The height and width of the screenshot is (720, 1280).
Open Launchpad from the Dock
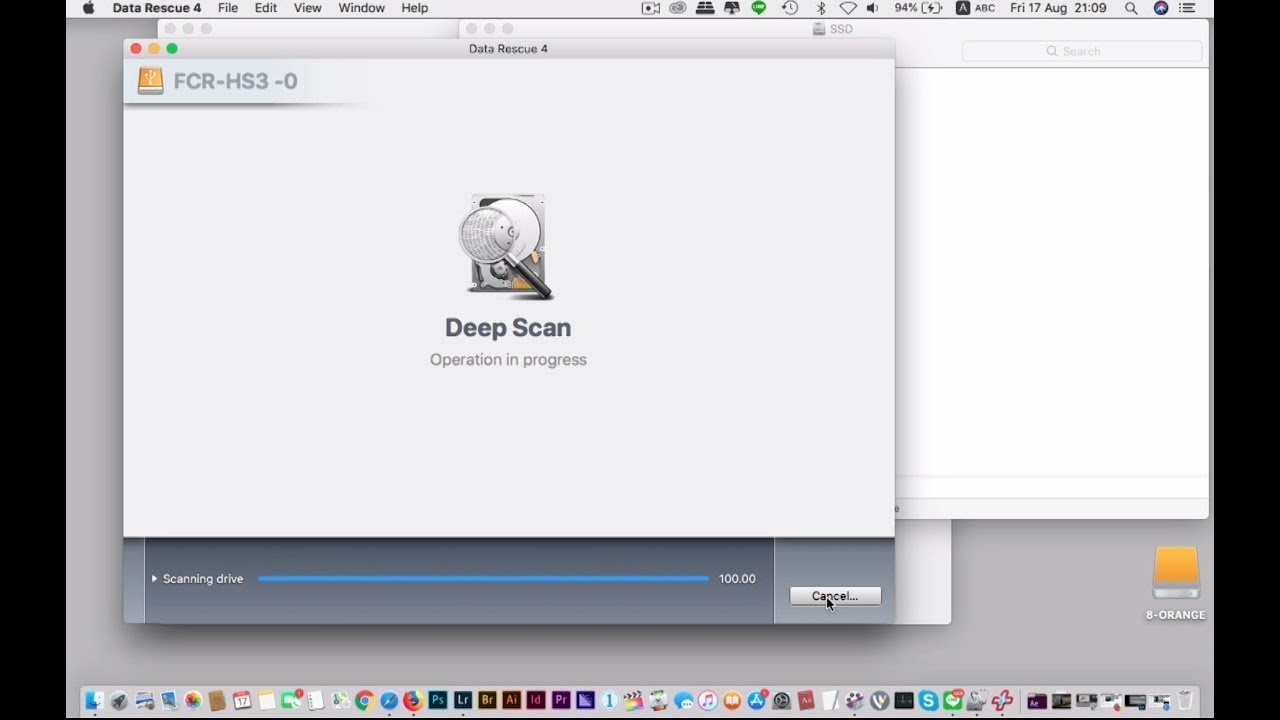coord(119,701)
